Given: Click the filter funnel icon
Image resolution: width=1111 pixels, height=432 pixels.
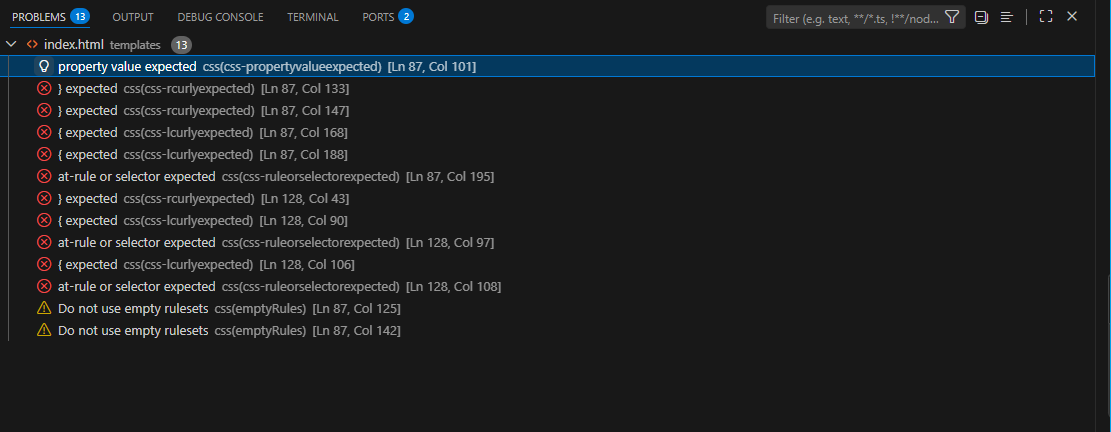Looking at the screenshot, I should pyautogui.click(x=952, y=17).
